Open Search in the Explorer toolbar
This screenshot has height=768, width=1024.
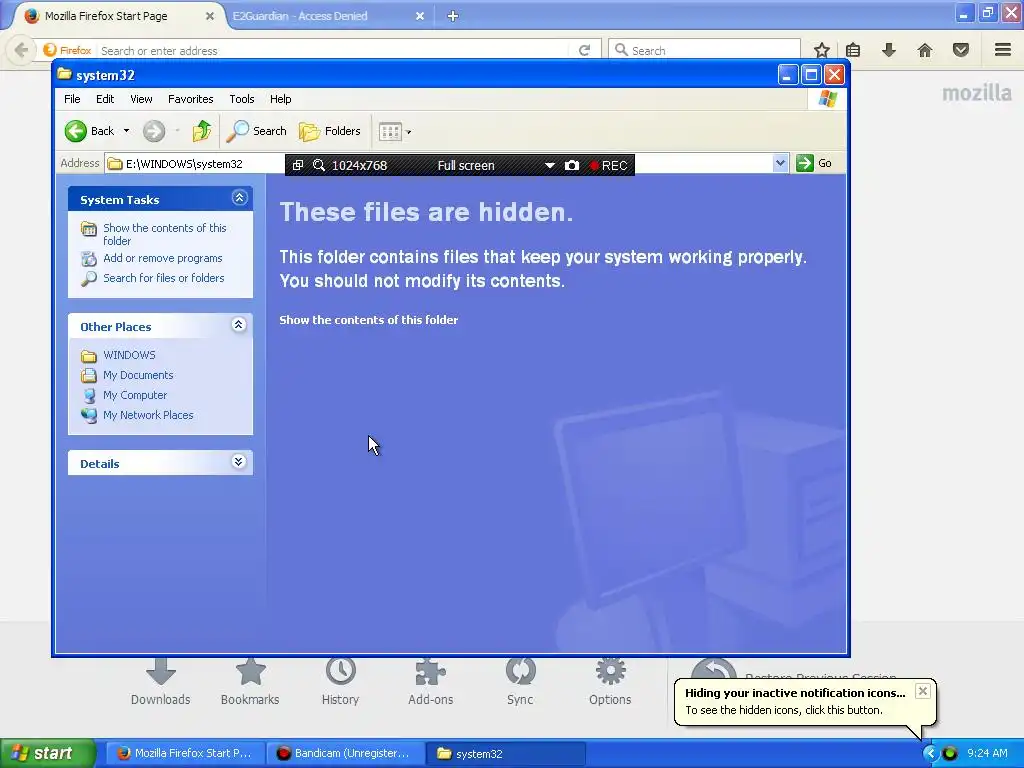pos(257,131)
